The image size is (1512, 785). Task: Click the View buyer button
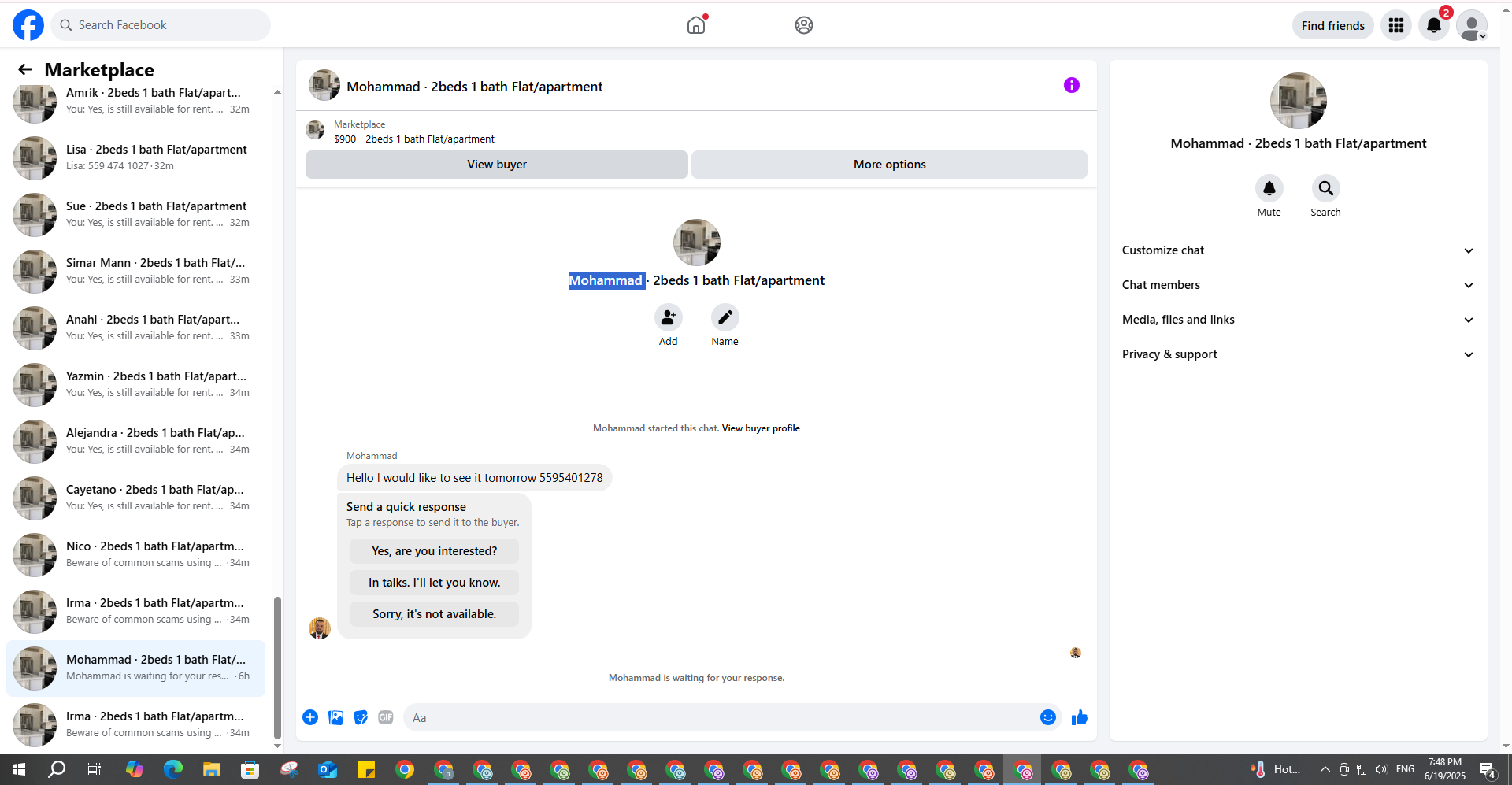[x=497, y=165]
